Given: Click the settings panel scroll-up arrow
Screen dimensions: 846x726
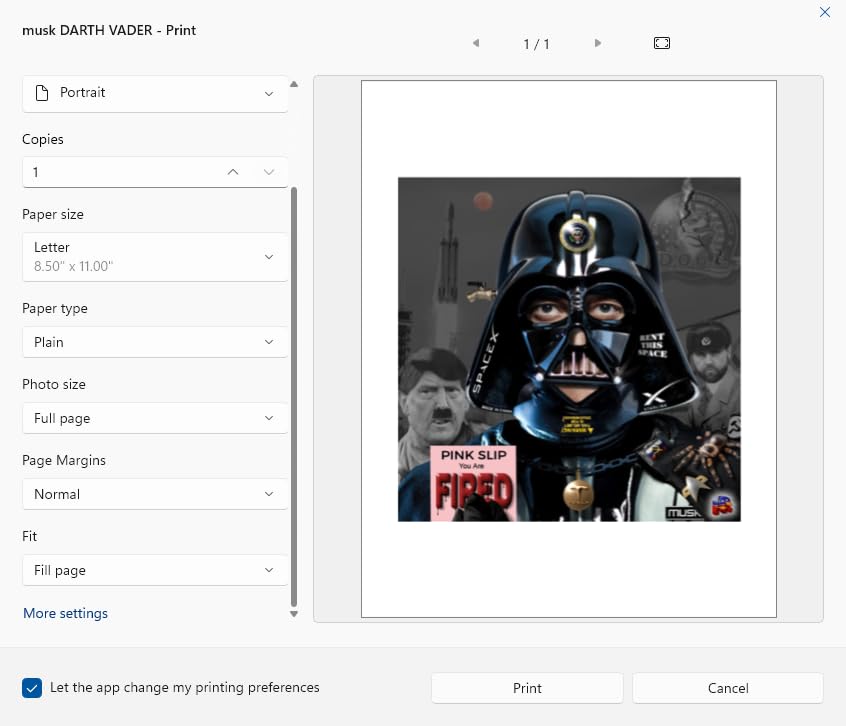Looking at the screenshot, I should (294, 84).
